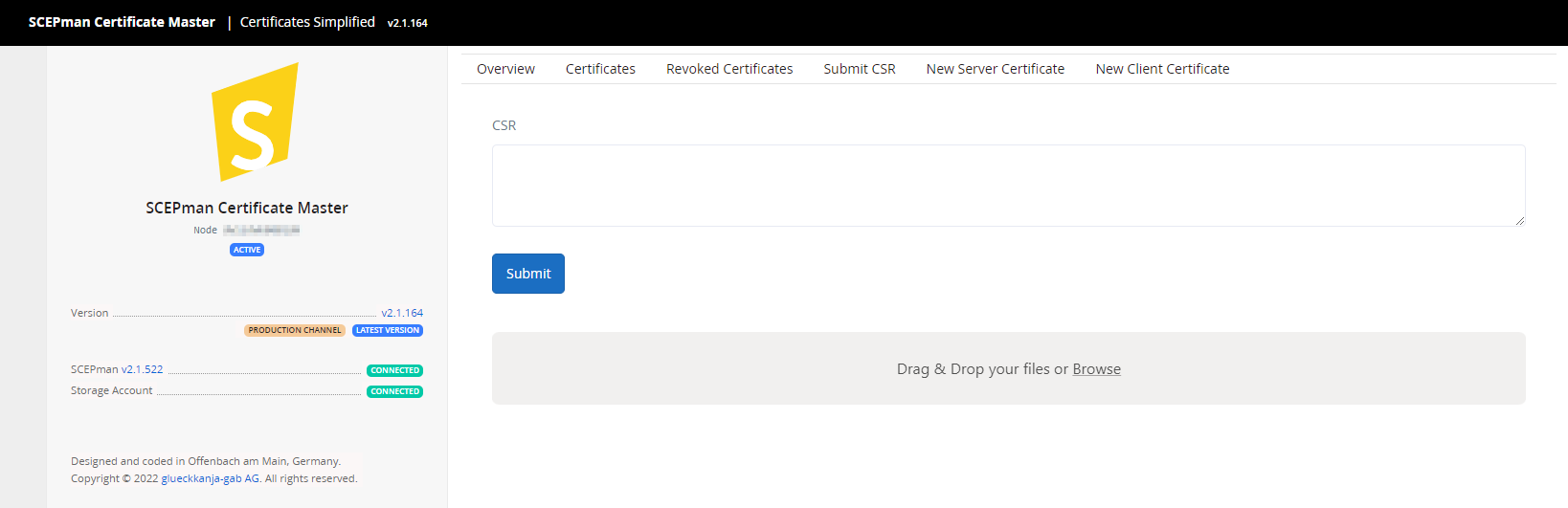This screenshot has width=1568, height=508.
Task: Click the yellow SCEPman S logo
Action: tap(255, 122)
